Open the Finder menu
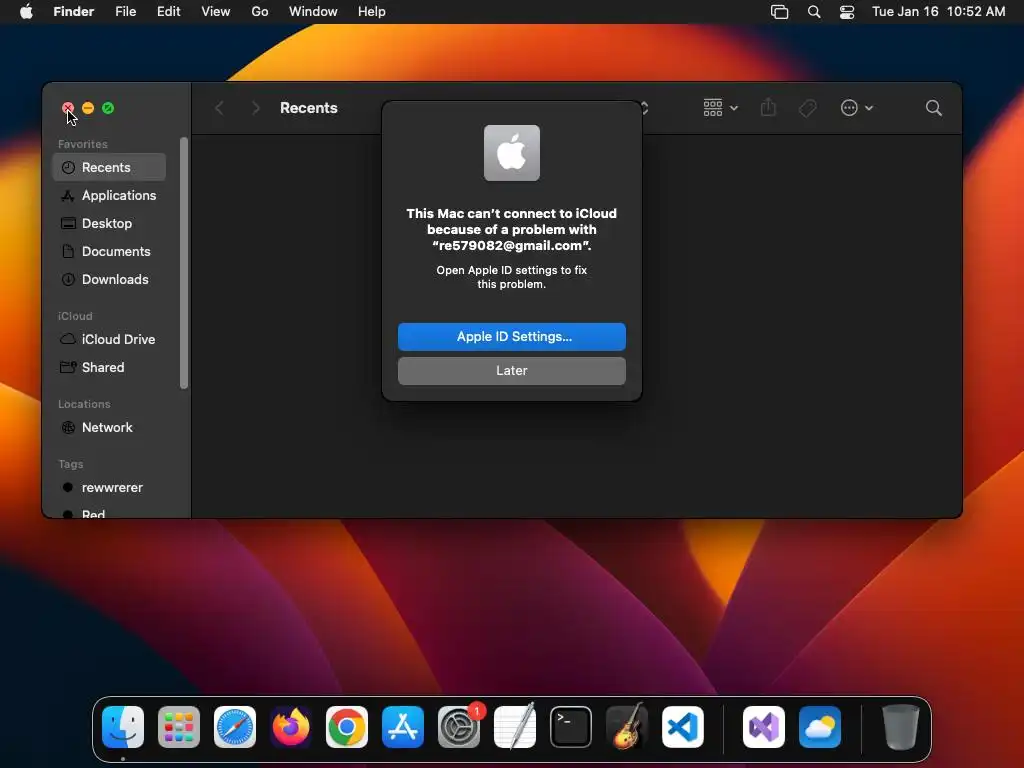Viewport: 1024px width, 768px height. pyautogui.click(x=73, y=12)
